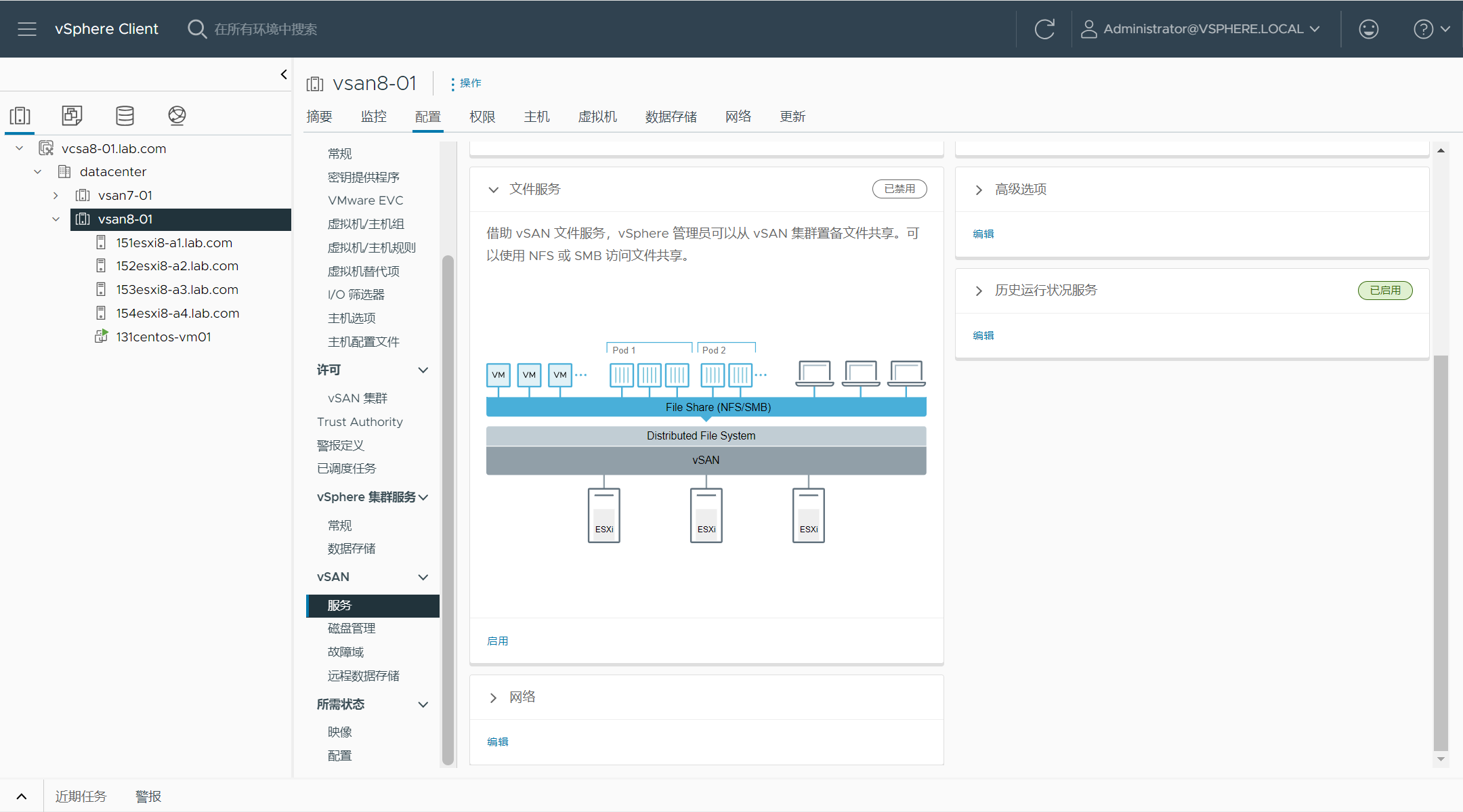Collapse the 许可 section chevron
The image size is (1463, 812).
(423, 370)
